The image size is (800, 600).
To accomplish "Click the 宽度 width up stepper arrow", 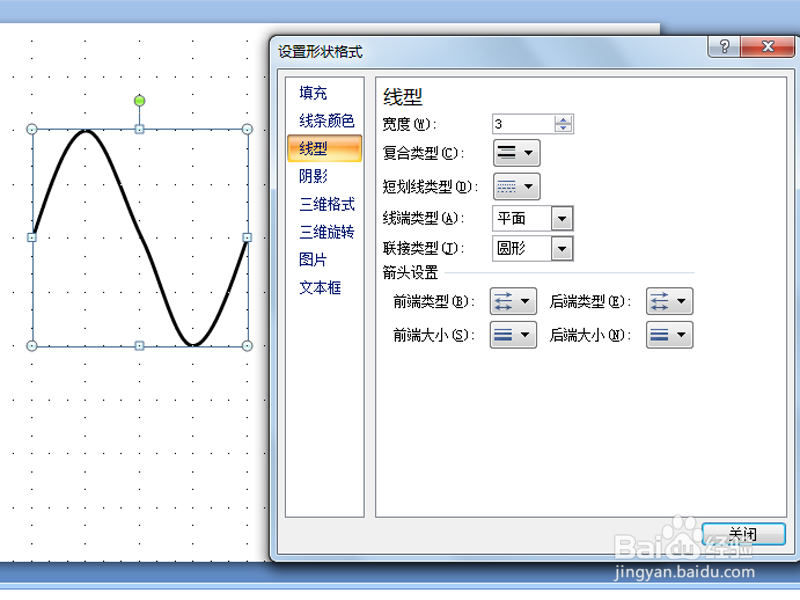I will 563,120.
